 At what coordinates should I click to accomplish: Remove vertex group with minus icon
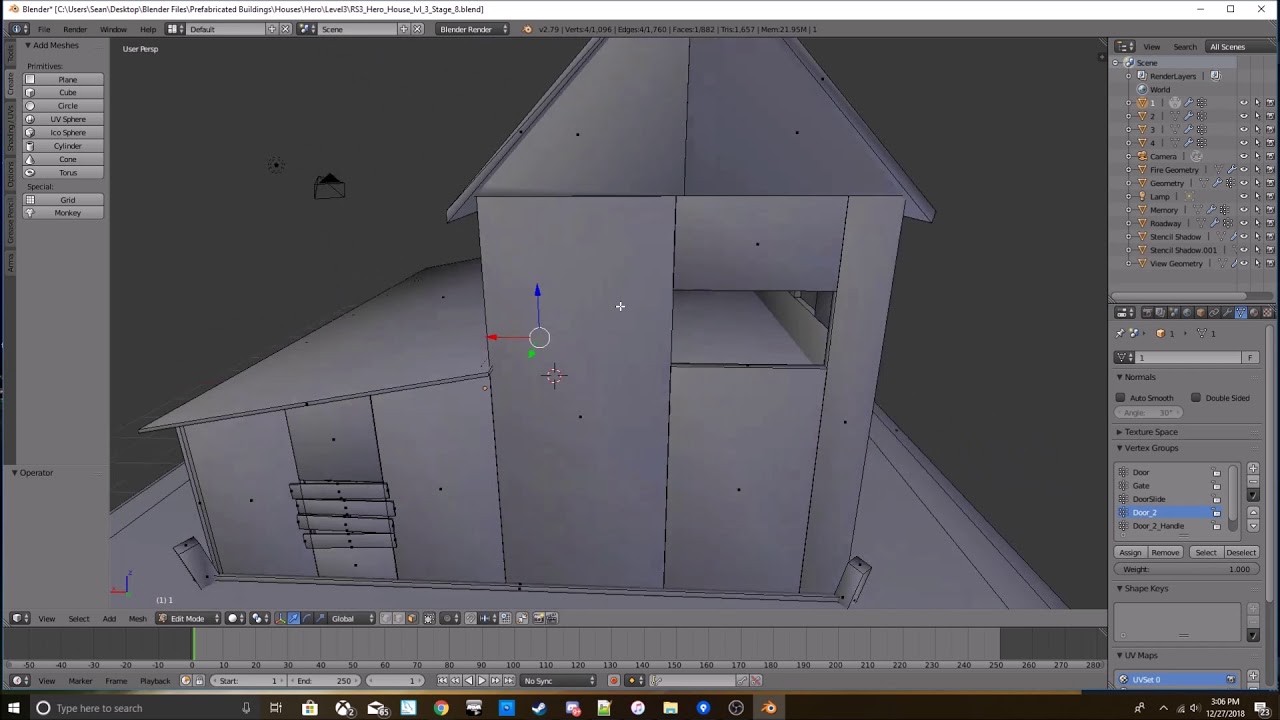point(1253,481)
